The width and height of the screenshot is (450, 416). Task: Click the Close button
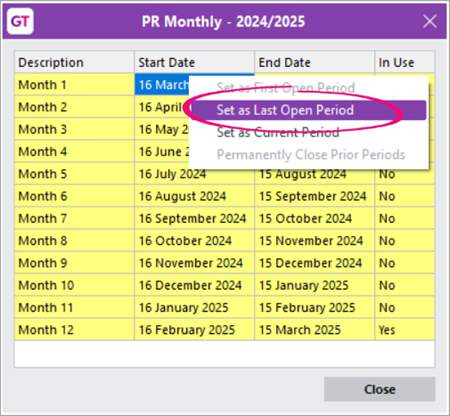point(380,389)
